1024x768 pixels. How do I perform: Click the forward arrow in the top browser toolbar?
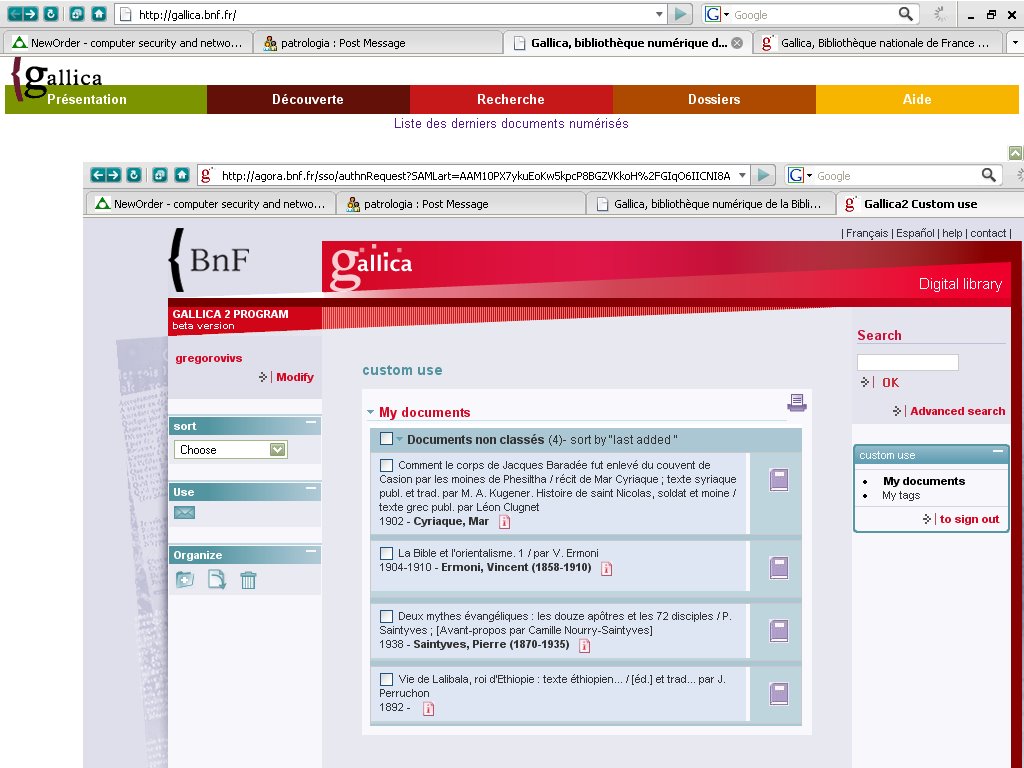pos(31,14)
